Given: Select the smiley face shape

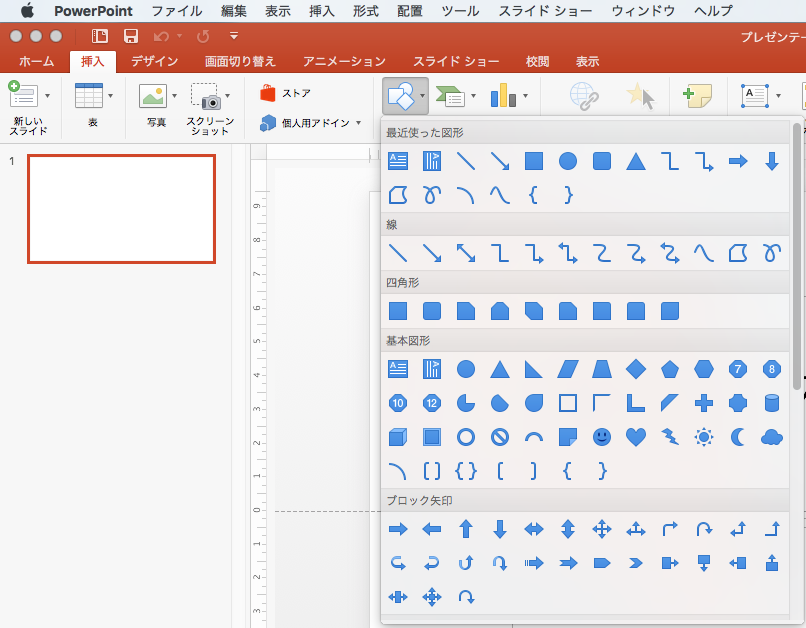Looking at the screenshot, I should coord(602,437).
